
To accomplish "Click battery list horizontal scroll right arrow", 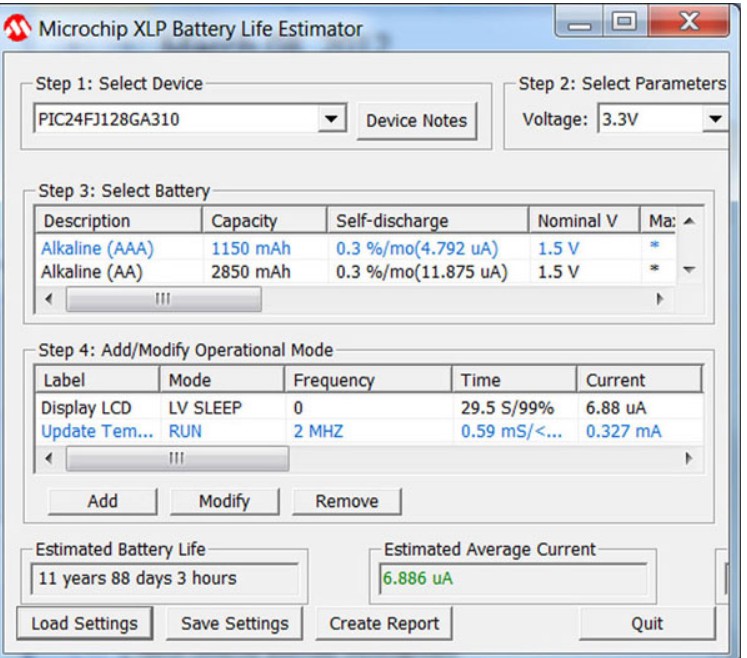I will point(660,299).
